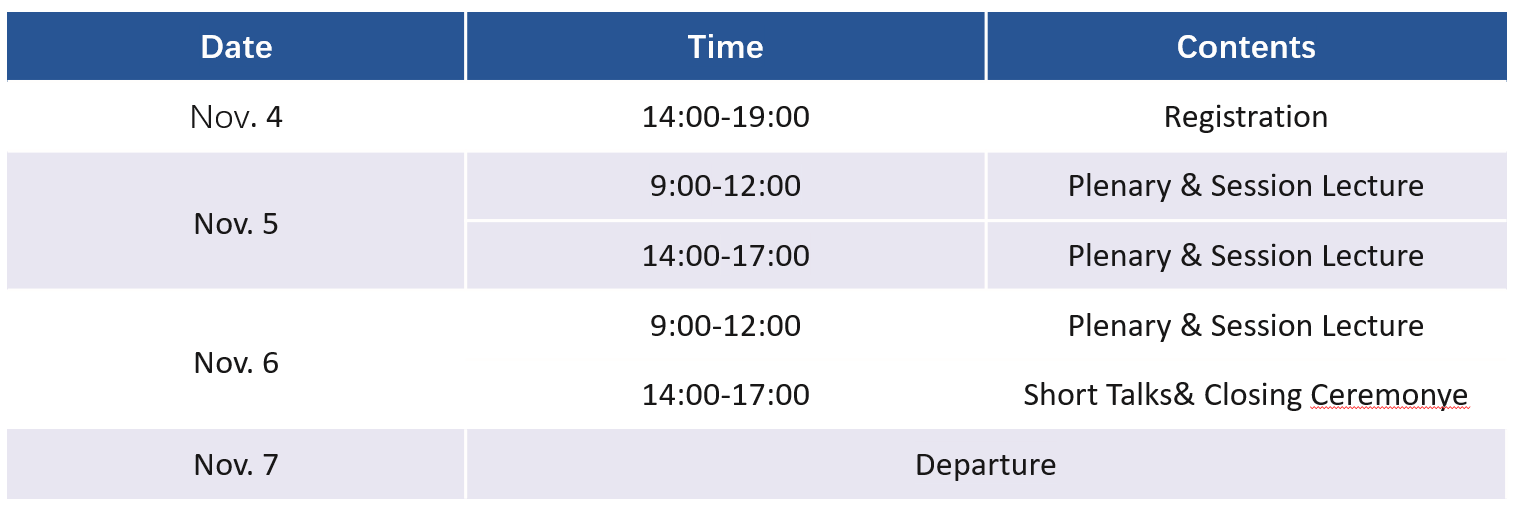Click the Registration cell

[x=1246, y=117]
